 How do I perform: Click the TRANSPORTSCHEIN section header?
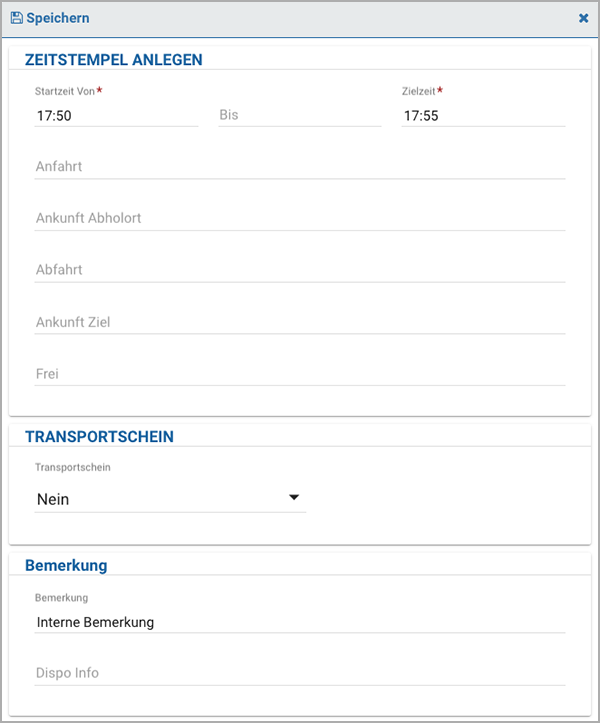[x=99, y=437]
